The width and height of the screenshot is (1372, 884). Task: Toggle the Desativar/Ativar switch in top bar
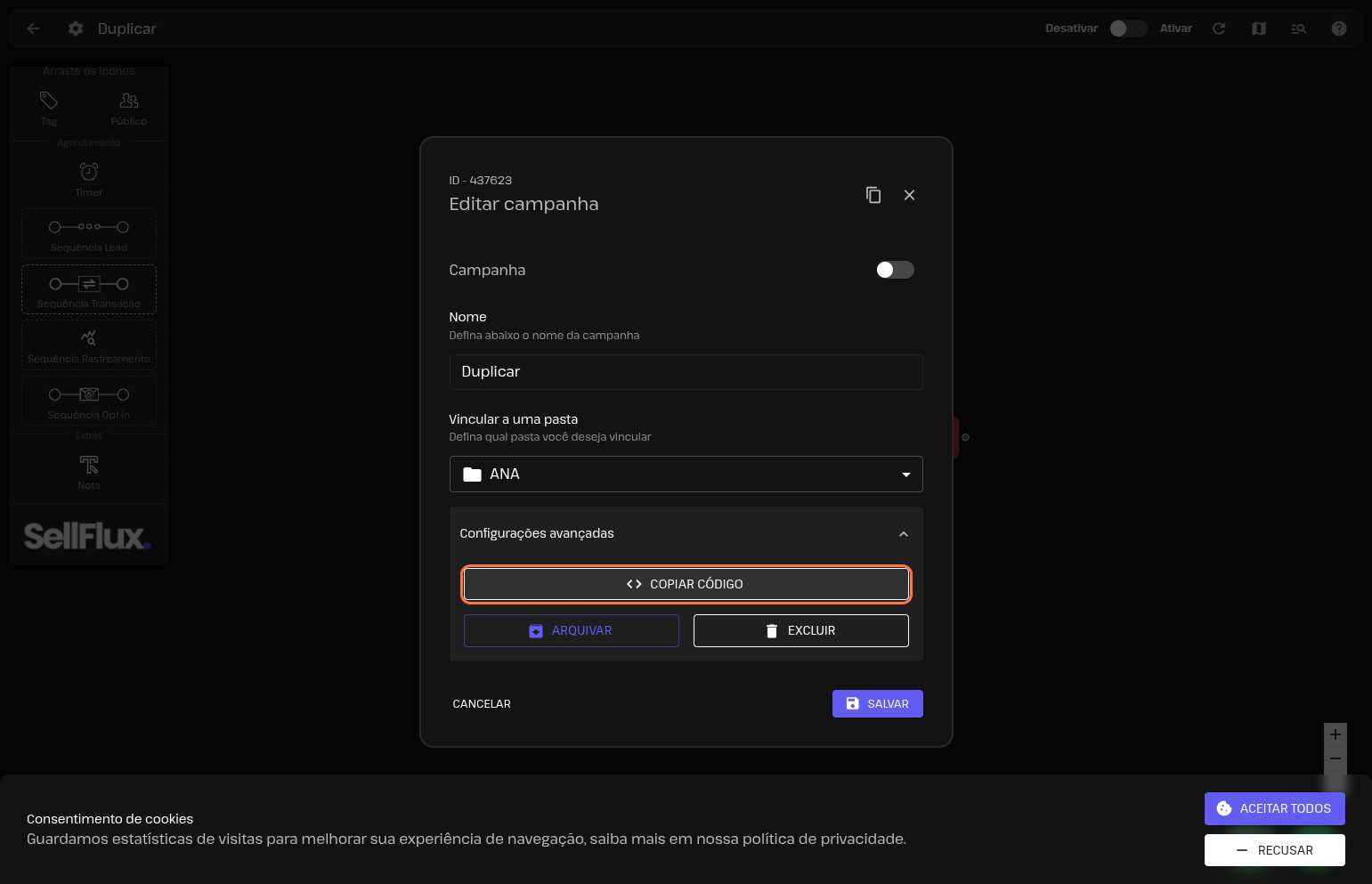click(x=1127, y=28)
